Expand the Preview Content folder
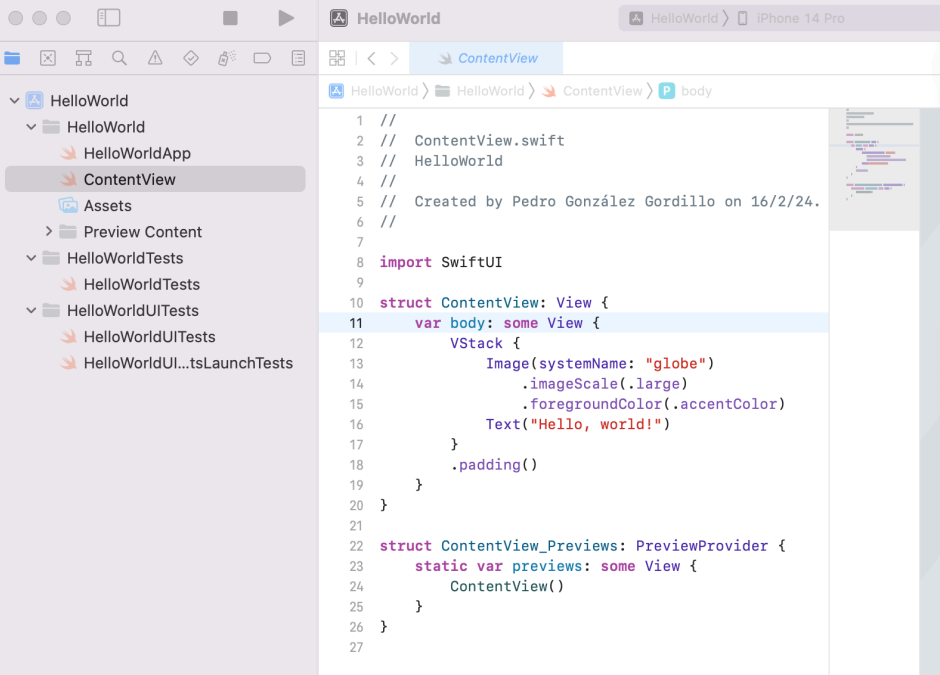The height and width of the screenshot is (675, 940). 49,231
